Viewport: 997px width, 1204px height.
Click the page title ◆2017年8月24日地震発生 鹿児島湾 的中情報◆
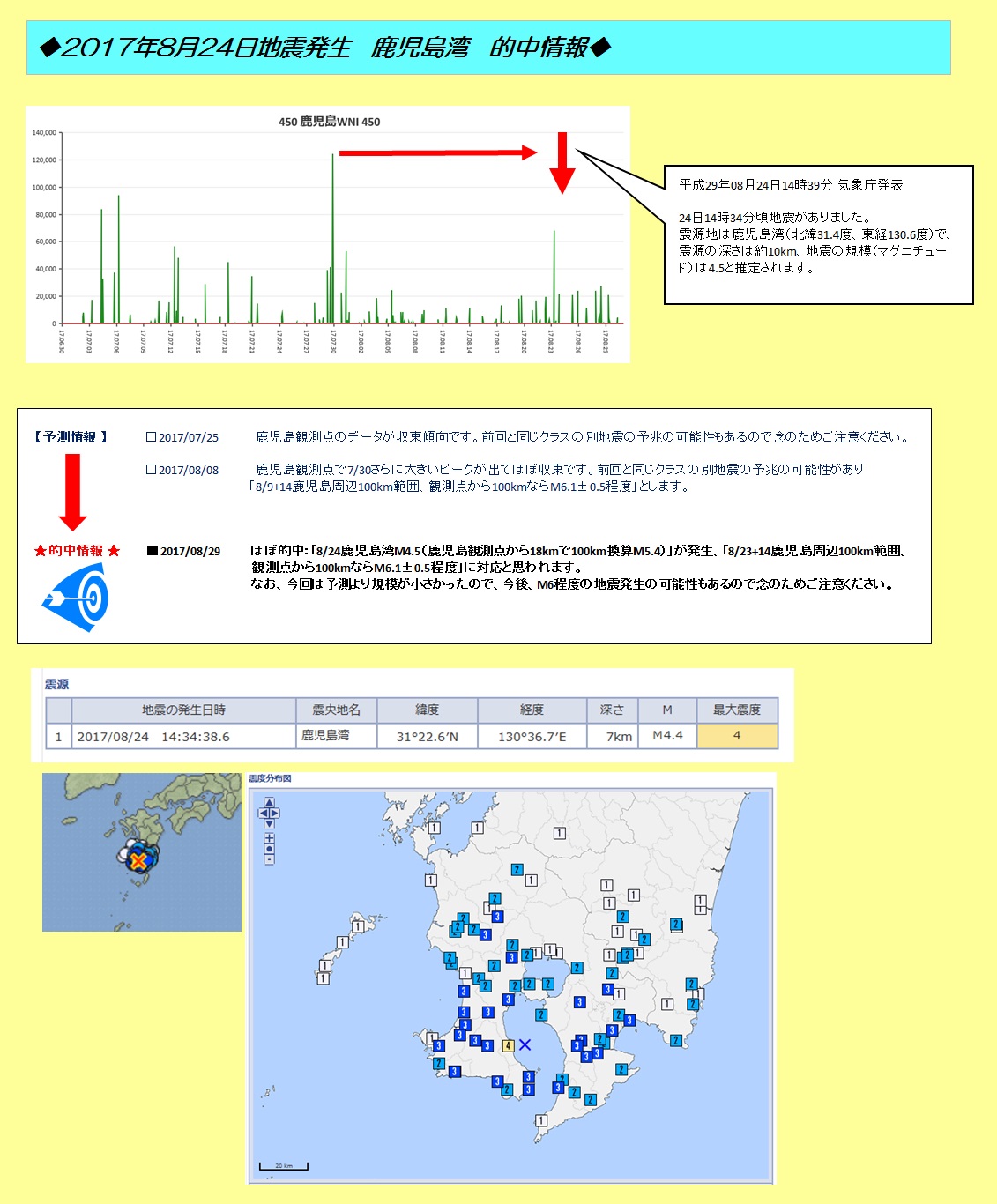(x=325, y=48)
